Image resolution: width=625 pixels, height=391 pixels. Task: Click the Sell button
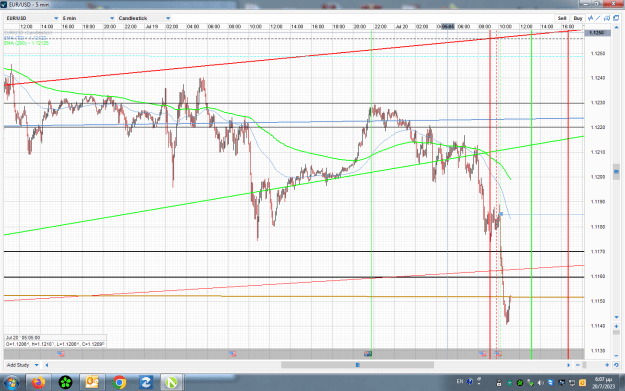tap(562, 18)
